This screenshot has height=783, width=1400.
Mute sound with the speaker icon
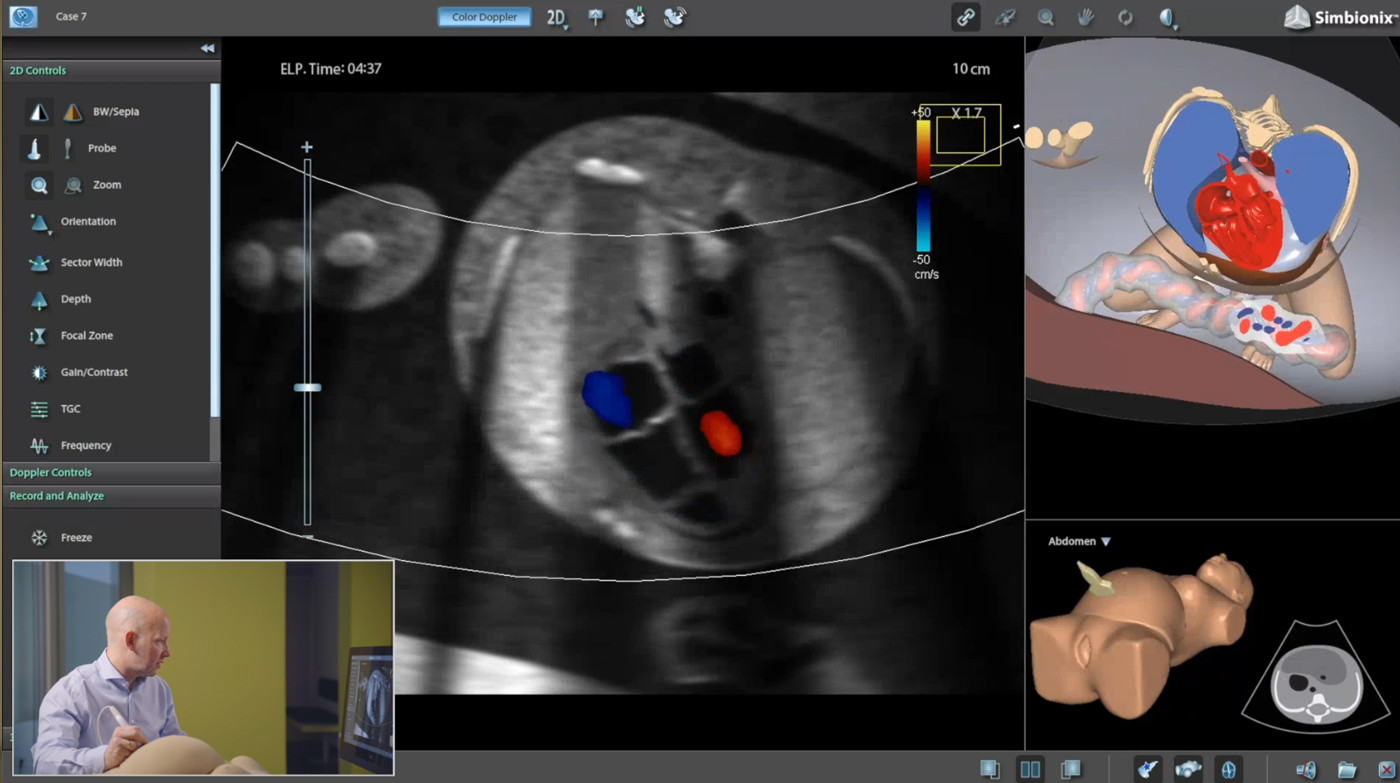pos(1306,769)
